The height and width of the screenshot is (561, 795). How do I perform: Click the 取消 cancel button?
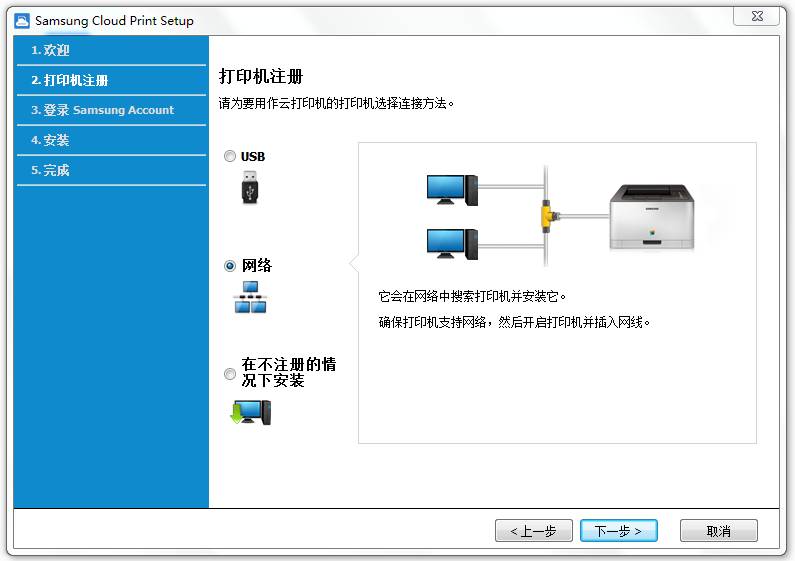tap(718, 531)
